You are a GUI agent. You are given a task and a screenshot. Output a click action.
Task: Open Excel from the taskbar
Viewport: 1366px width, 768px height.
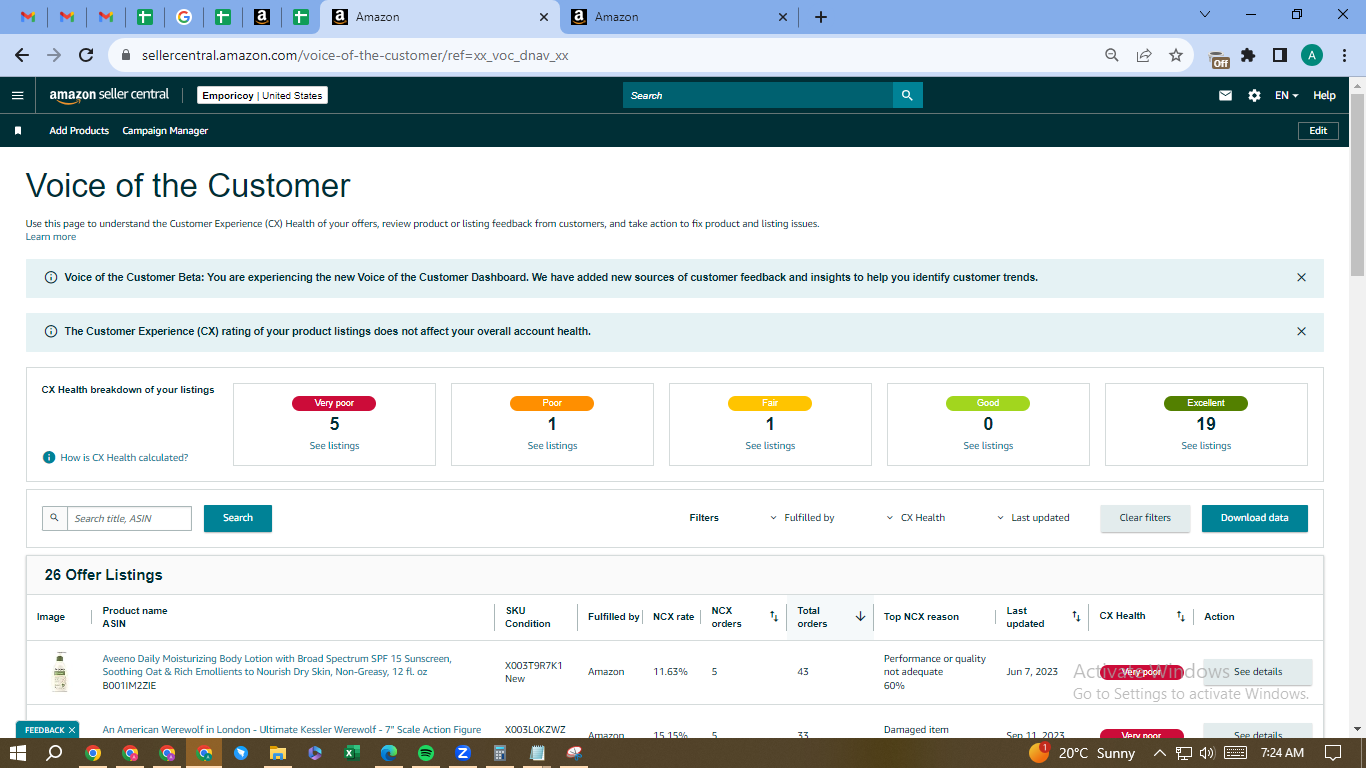[352, 753]
